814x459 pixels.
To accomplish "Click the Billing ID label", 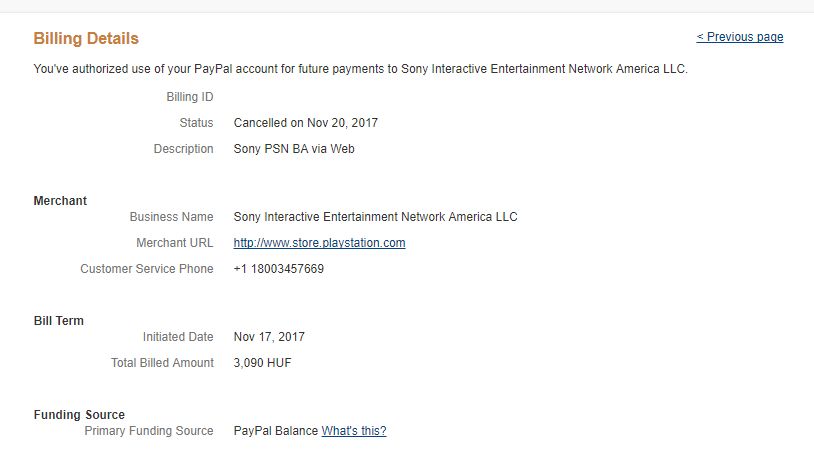I will tap(189, 97).
